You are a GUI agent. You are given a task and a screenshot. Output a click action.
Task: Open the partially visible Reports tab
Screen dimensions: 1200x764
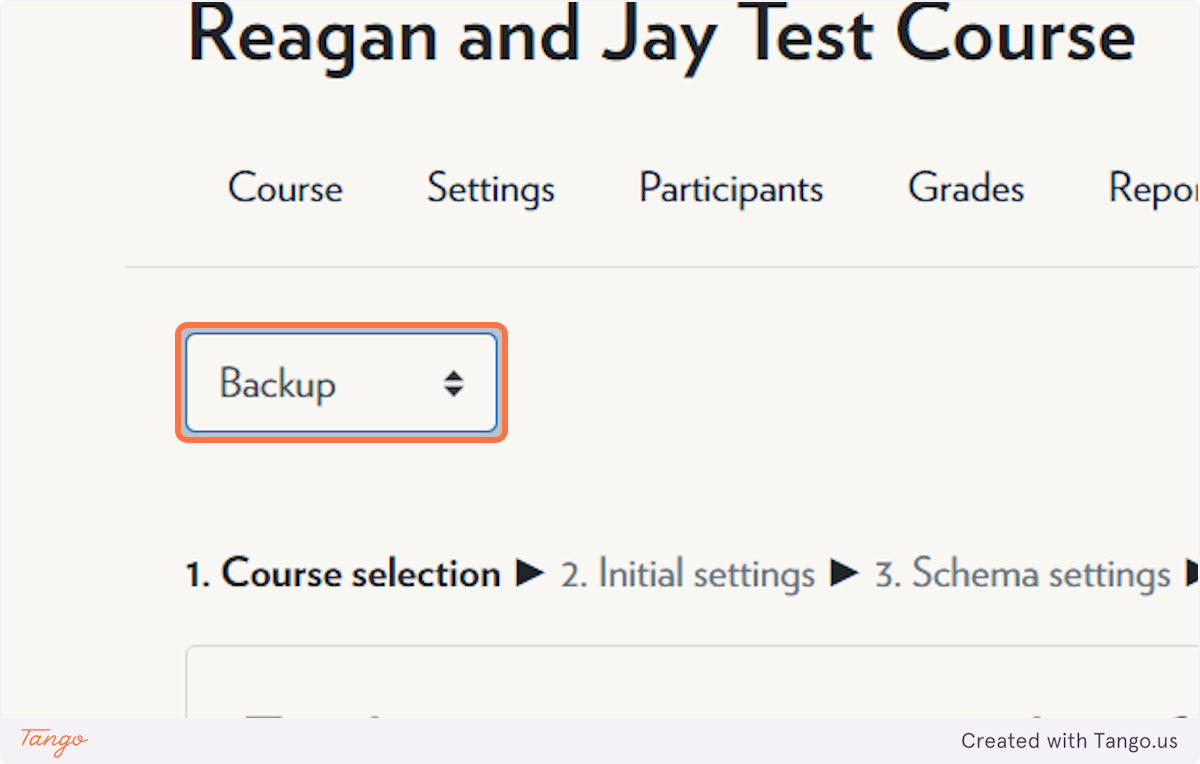click(x=1154, y=188)
